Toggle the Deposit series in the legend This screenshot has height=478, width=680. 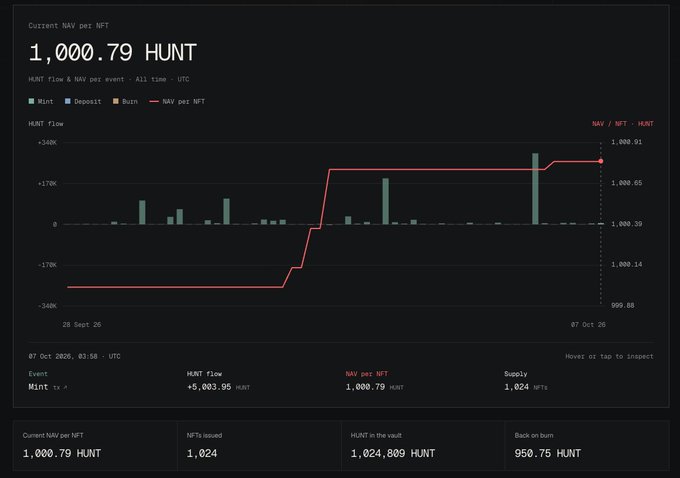[83, 101]
